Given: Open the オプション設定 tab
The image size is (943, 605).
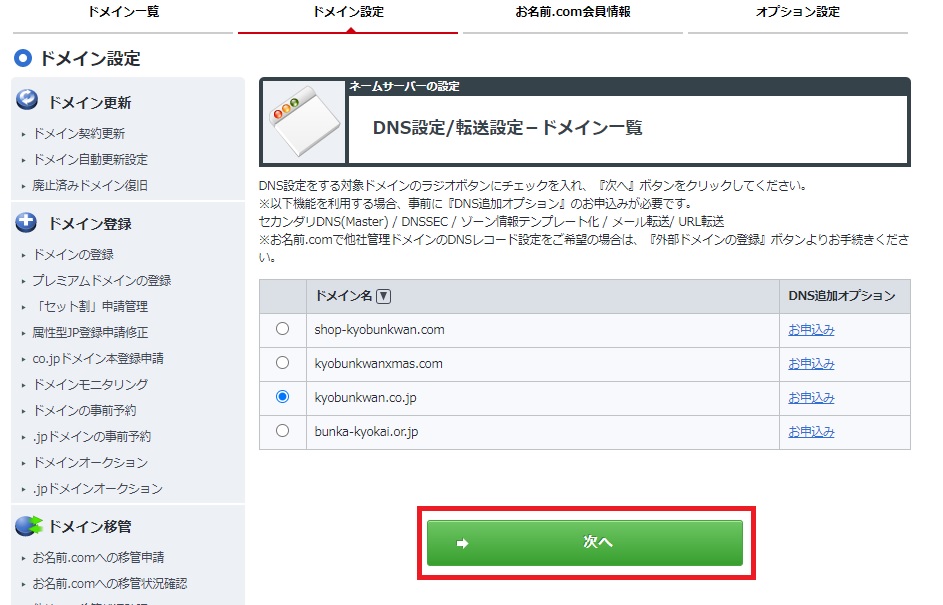Looking at the screenshot, I should tap(797, 13).
